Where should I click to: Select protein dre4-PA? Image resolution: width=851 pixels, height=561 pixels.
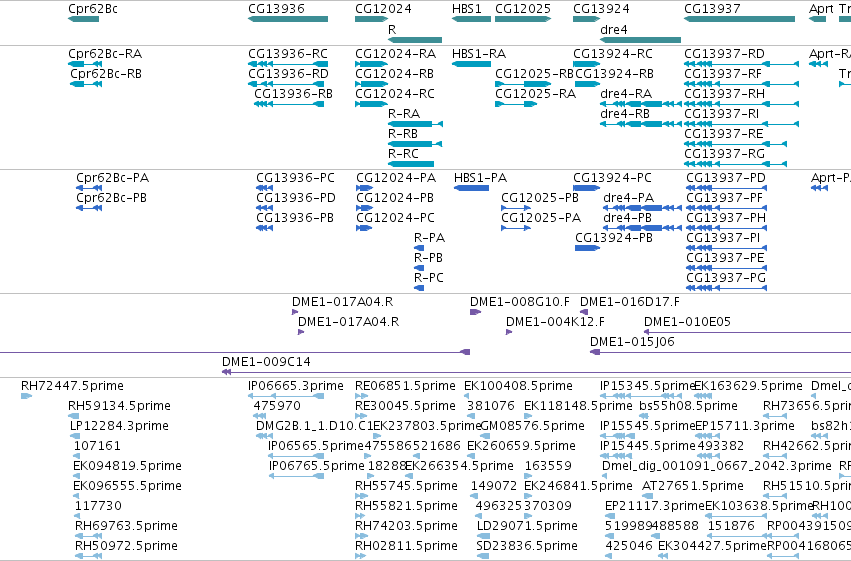coord(628,198)
